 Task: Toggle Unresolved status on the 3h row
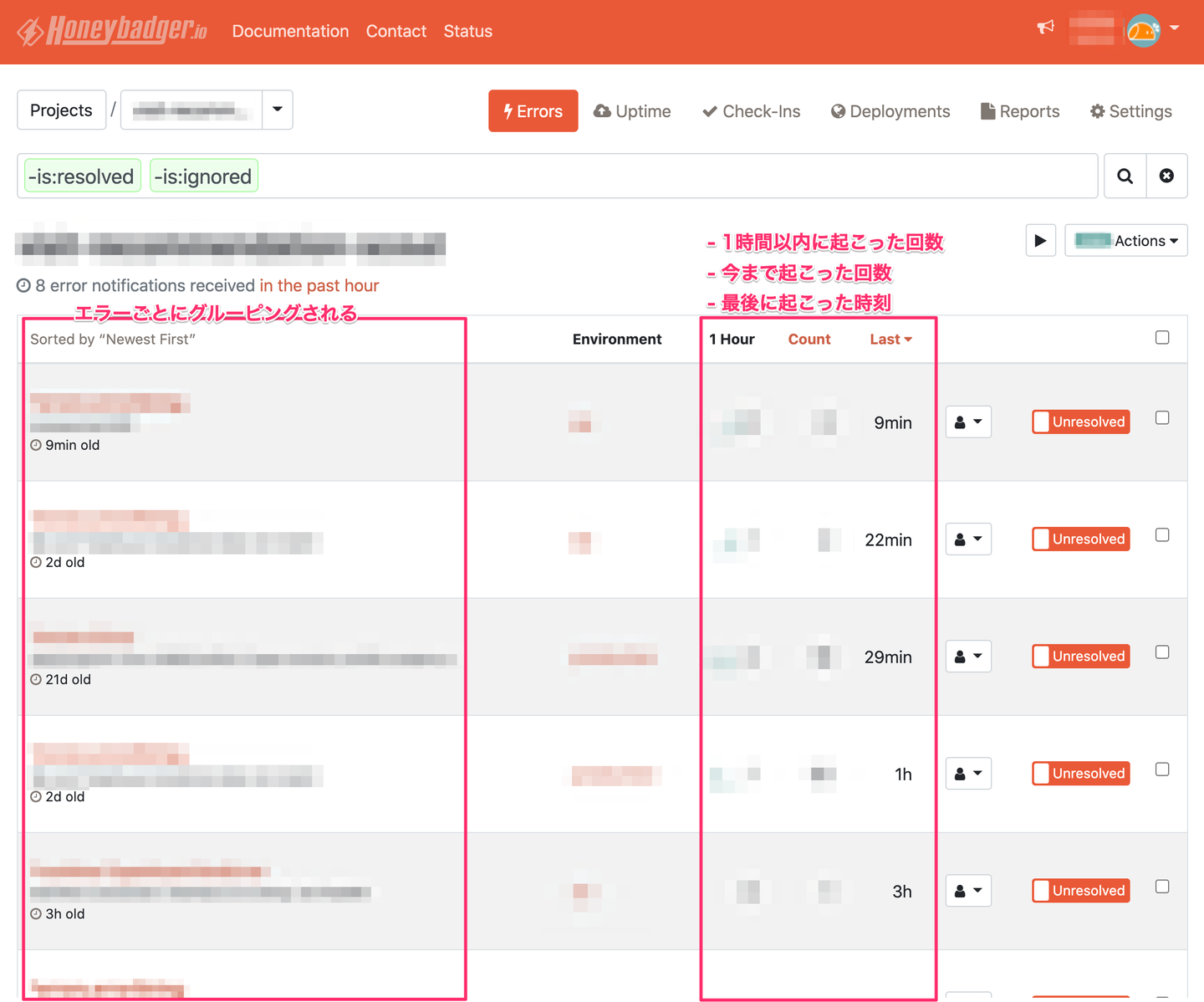tap(1081, 891)
